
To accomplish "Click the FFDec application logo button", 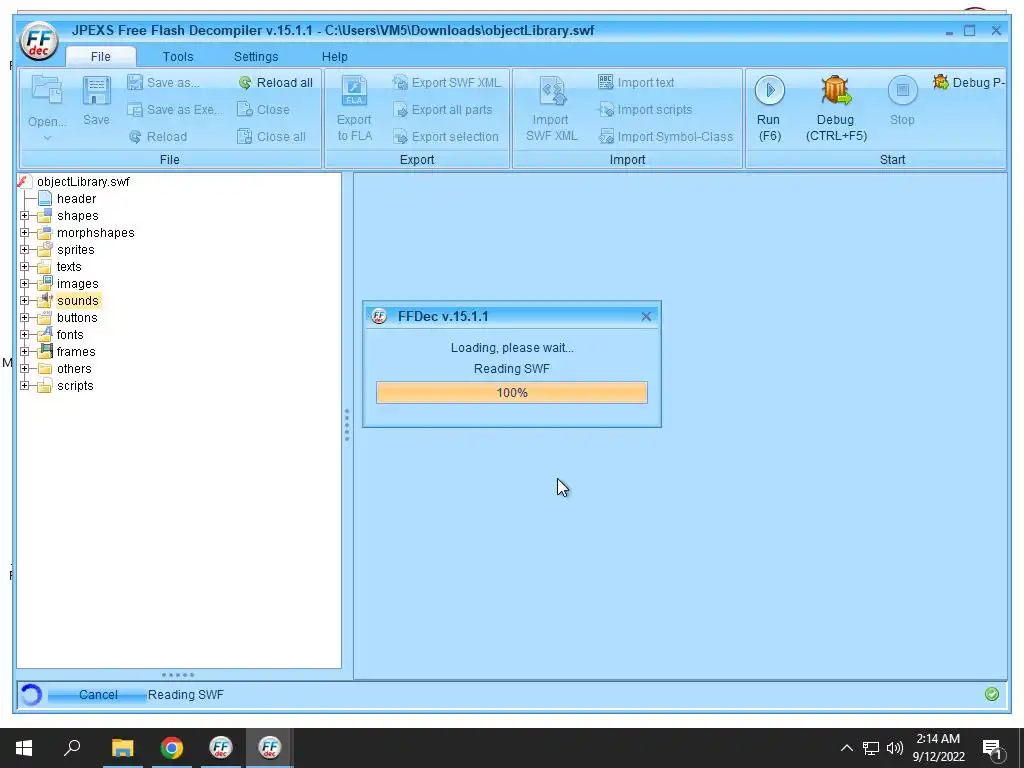I will [39, 40].
